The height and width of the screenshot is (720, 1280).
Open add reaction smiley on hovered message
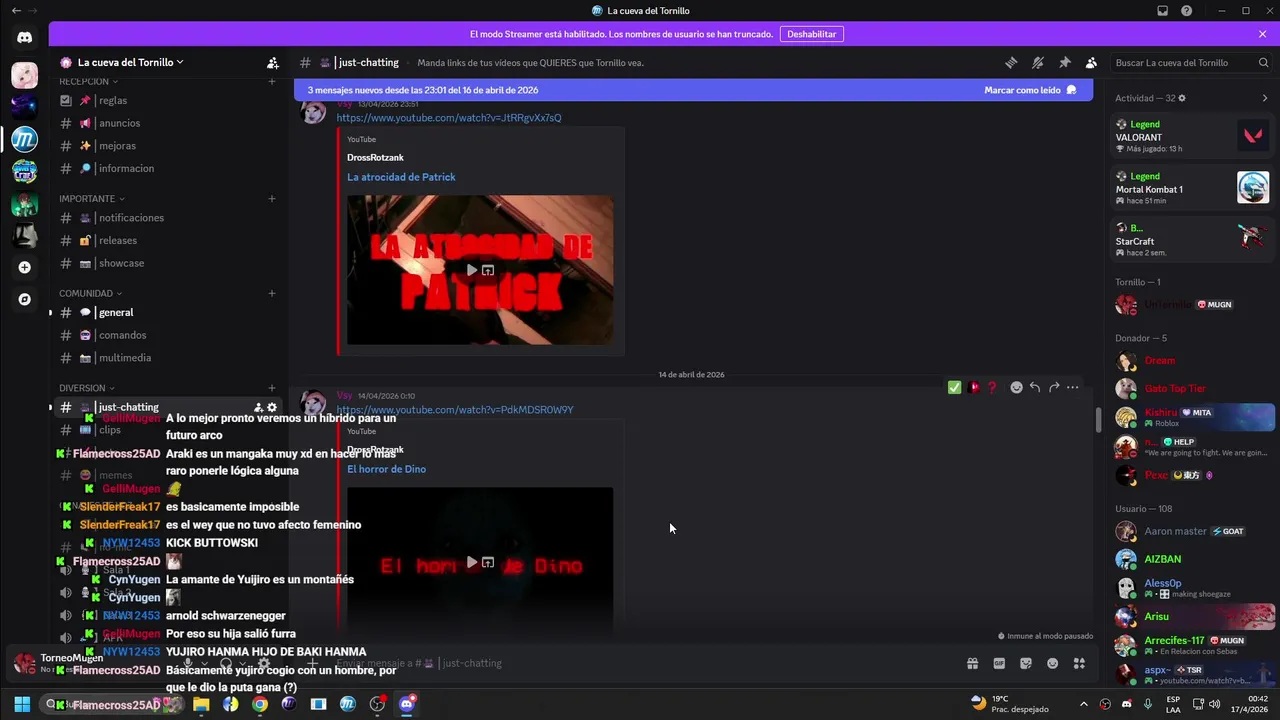tap(1016, 387)
